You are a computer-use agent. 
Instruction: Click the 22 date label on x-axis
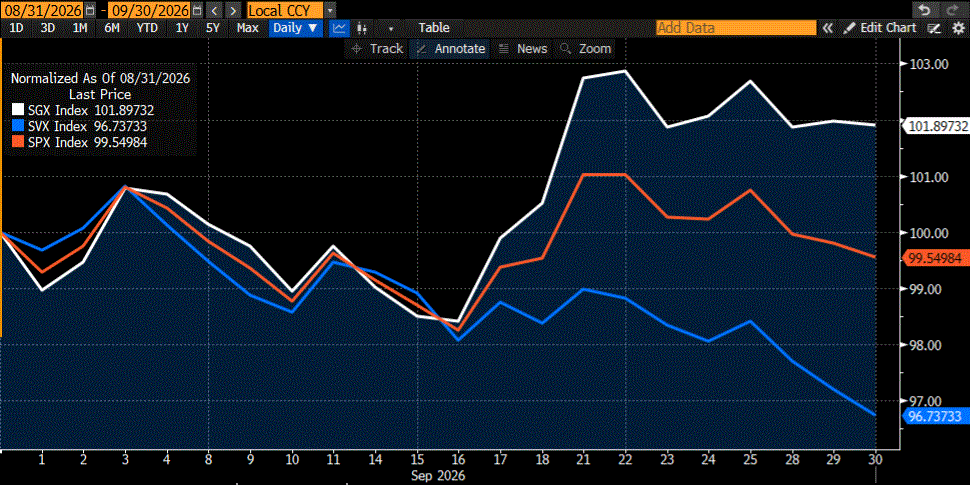point(625,460)
